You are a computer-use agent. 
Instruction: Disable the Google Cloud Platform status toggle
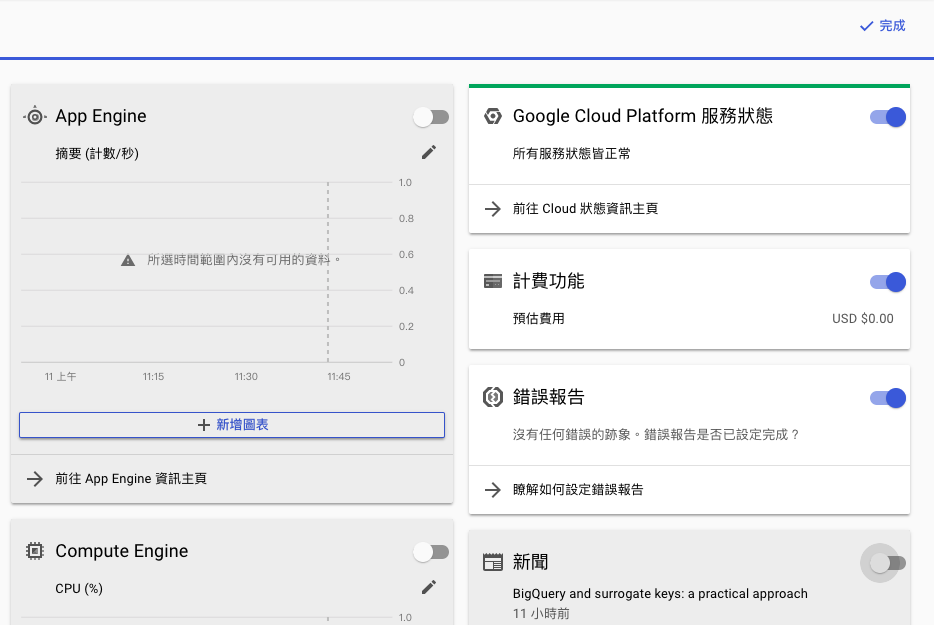[x=888, y=117]
